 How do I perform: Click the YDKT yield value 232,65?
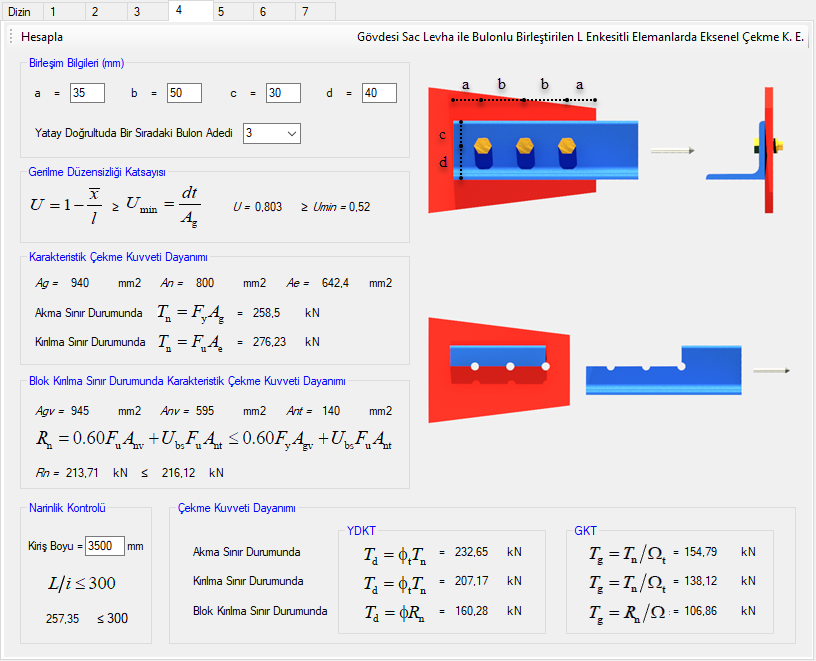coord(471,552)
